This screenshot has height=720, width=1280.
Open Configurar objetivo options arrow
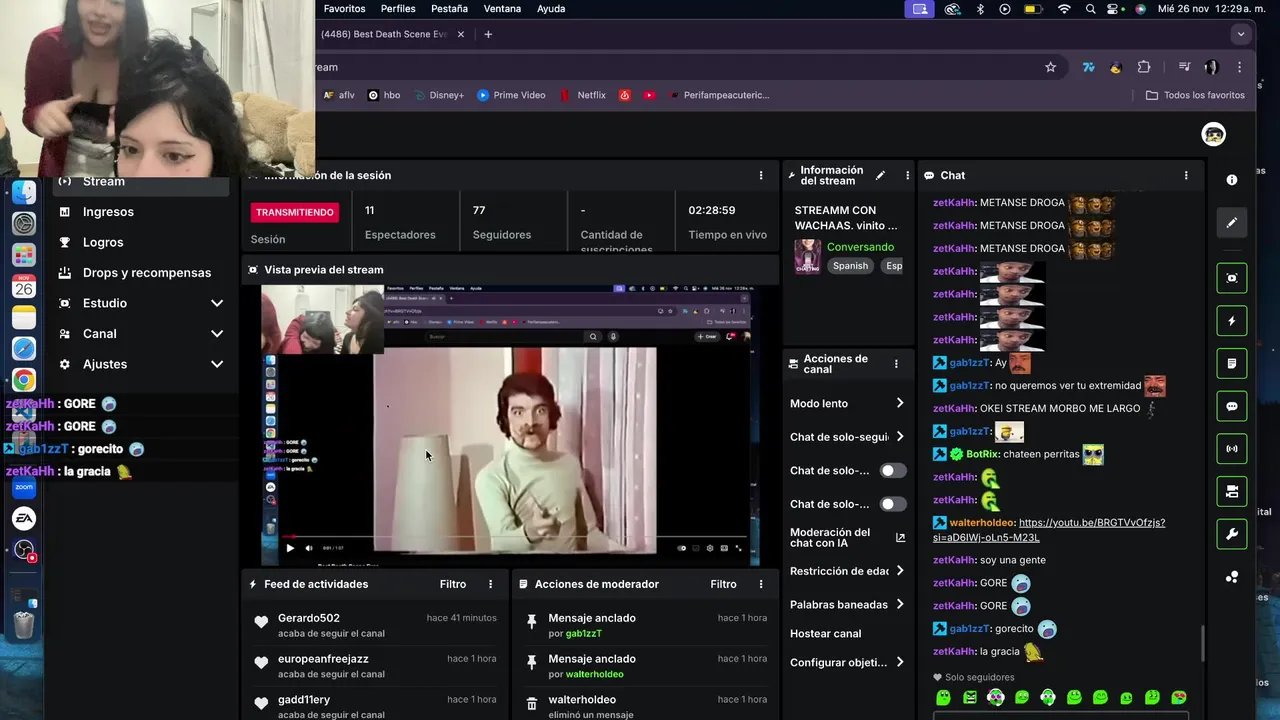[x=900, y=662]
